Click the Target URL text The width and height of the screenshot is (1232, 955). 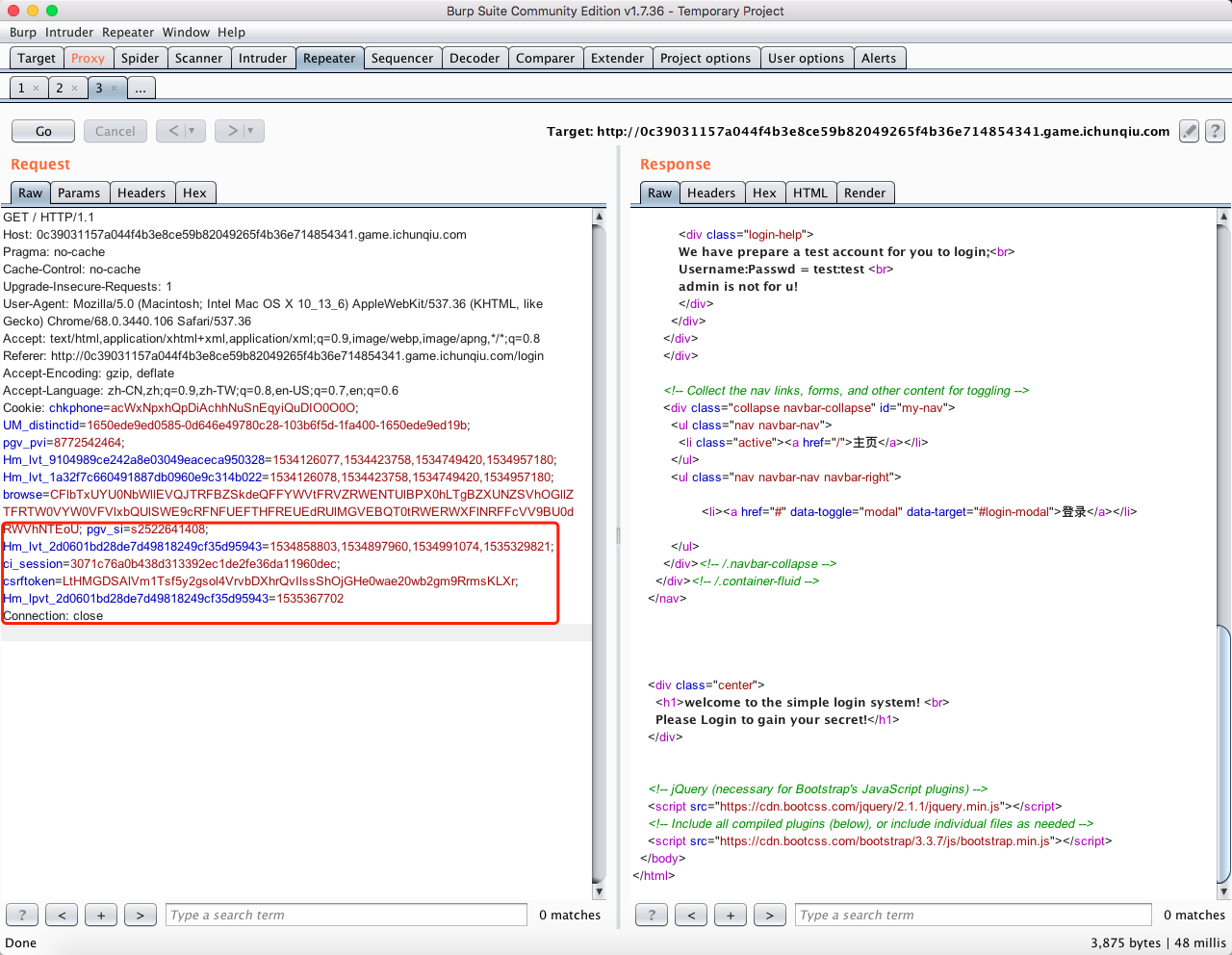pos(859,131)
